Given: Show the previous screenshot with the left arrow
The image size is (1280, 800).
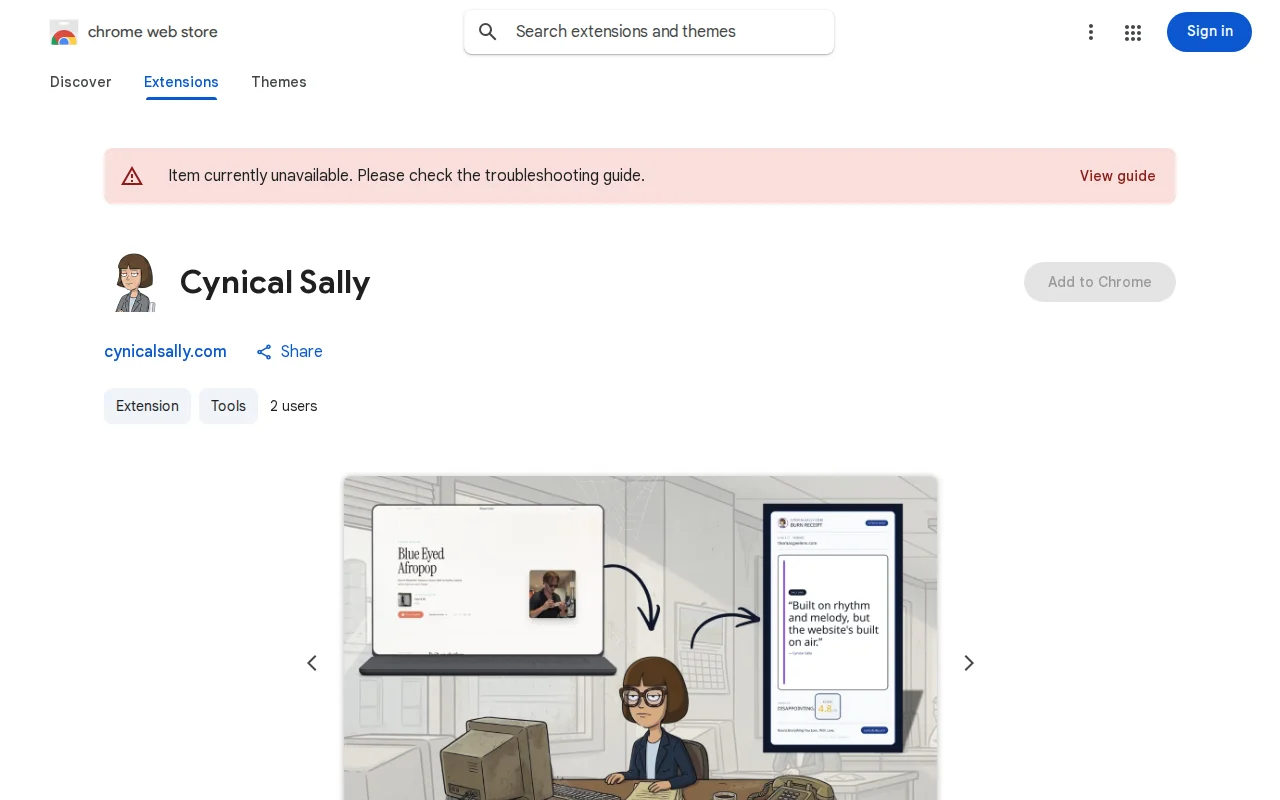Looking at the screenshot, I should 312,663.
